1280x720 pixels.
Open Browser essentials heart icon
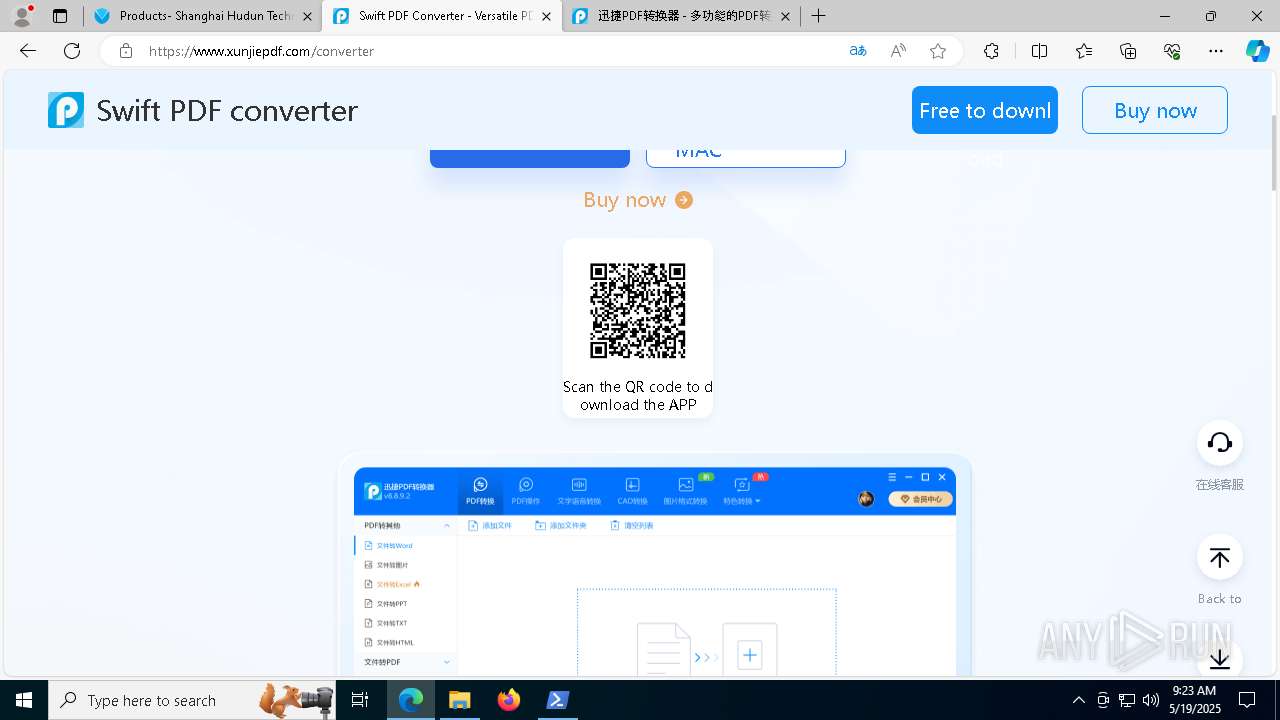pyautogui.click(x=1172, y=51)
